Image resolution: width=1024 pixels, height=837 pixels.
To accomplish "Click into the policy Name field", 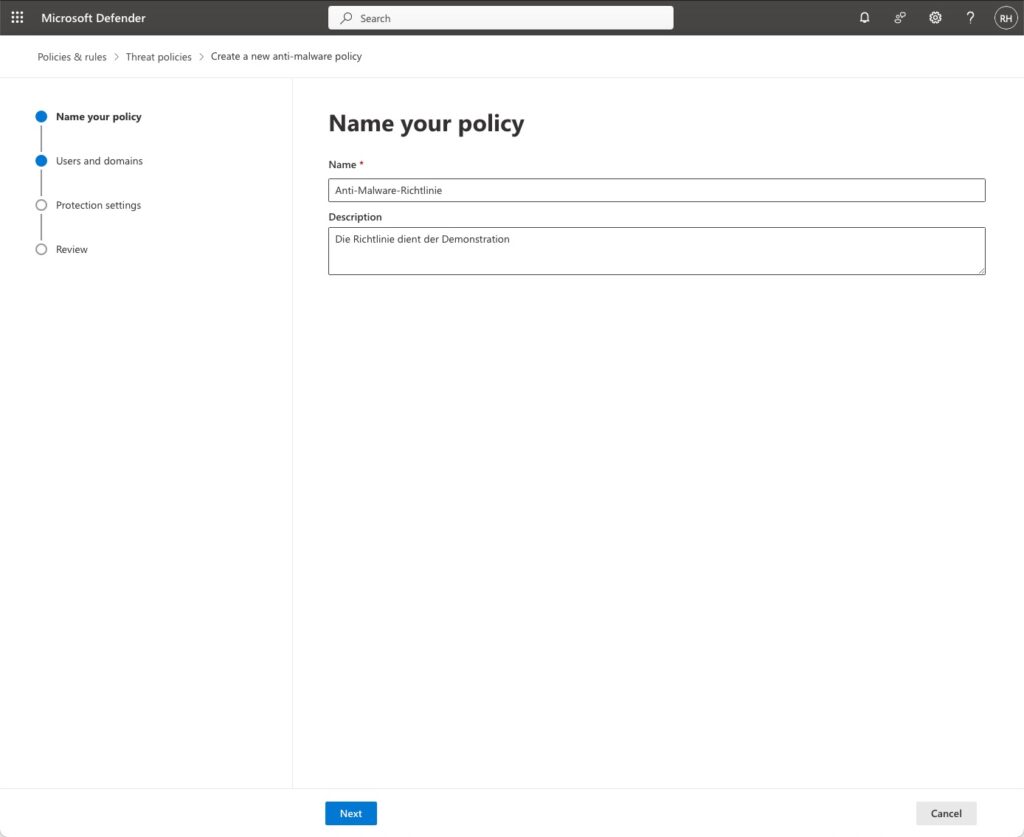I will tap(656, 190).
